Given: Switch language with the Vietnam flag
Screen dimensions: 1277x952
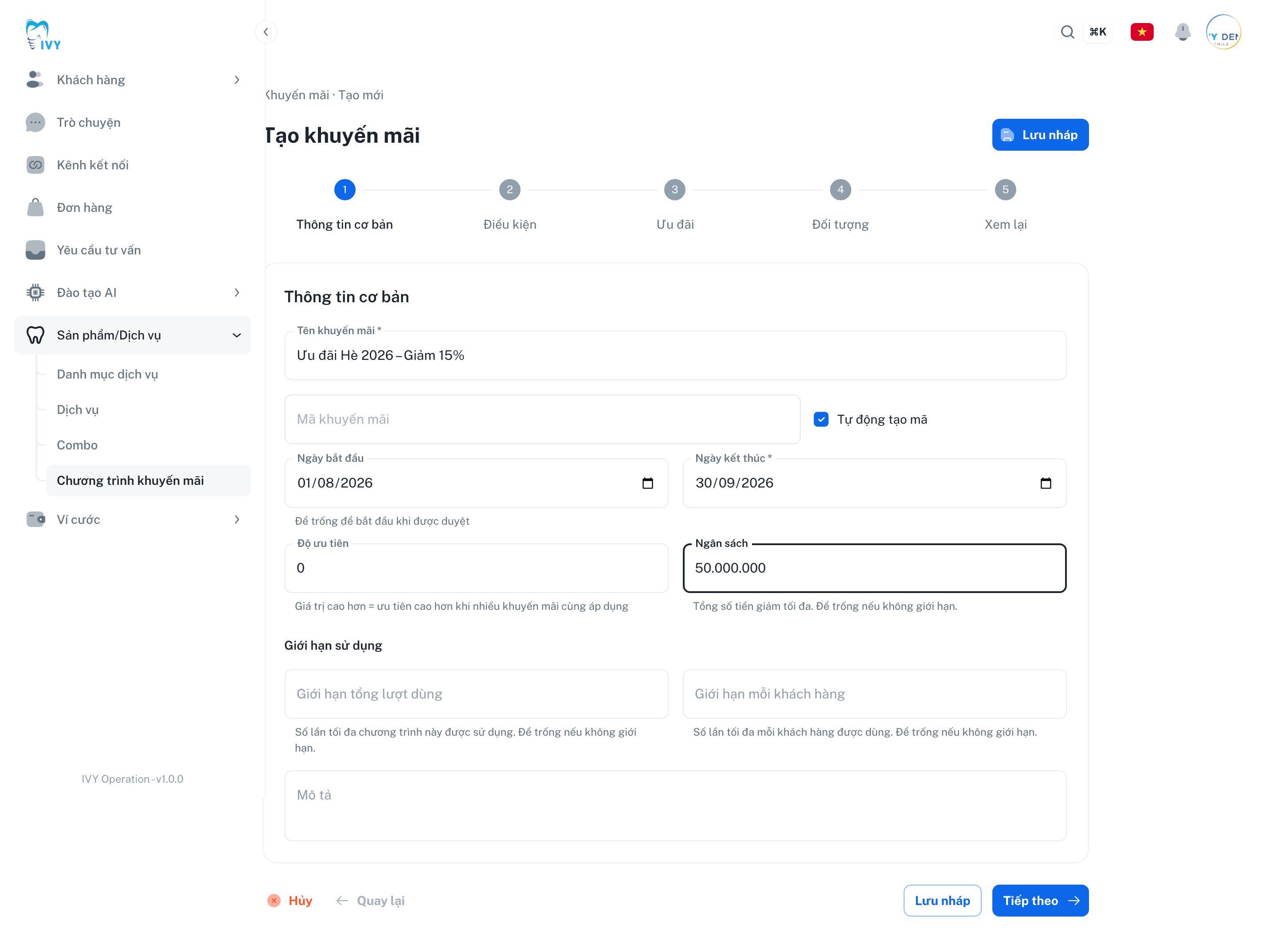Looking at the screenshot, I should [x=1141, y=32].
